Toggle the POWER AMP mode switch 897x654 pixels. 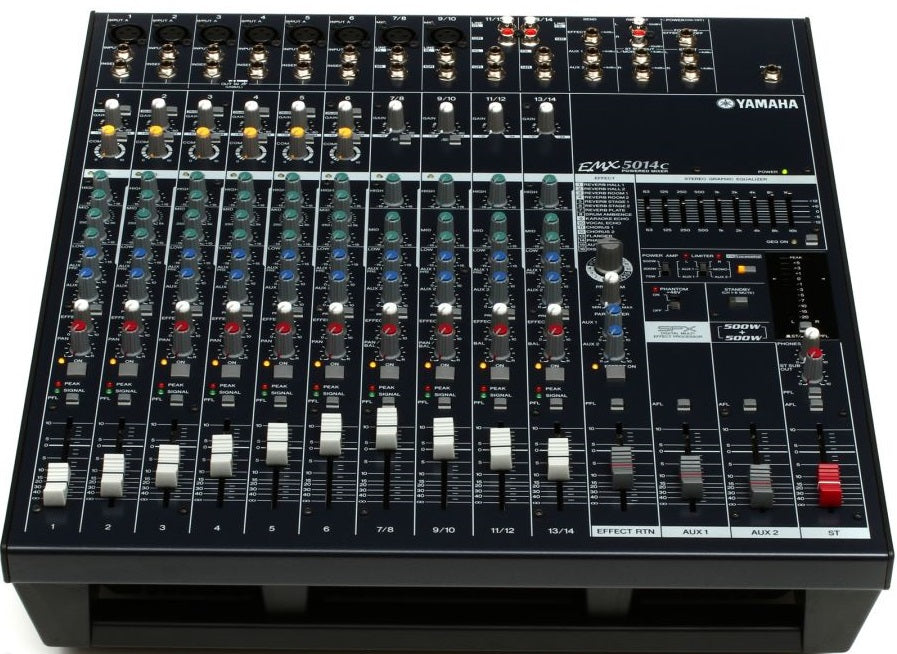coord(665,269)
